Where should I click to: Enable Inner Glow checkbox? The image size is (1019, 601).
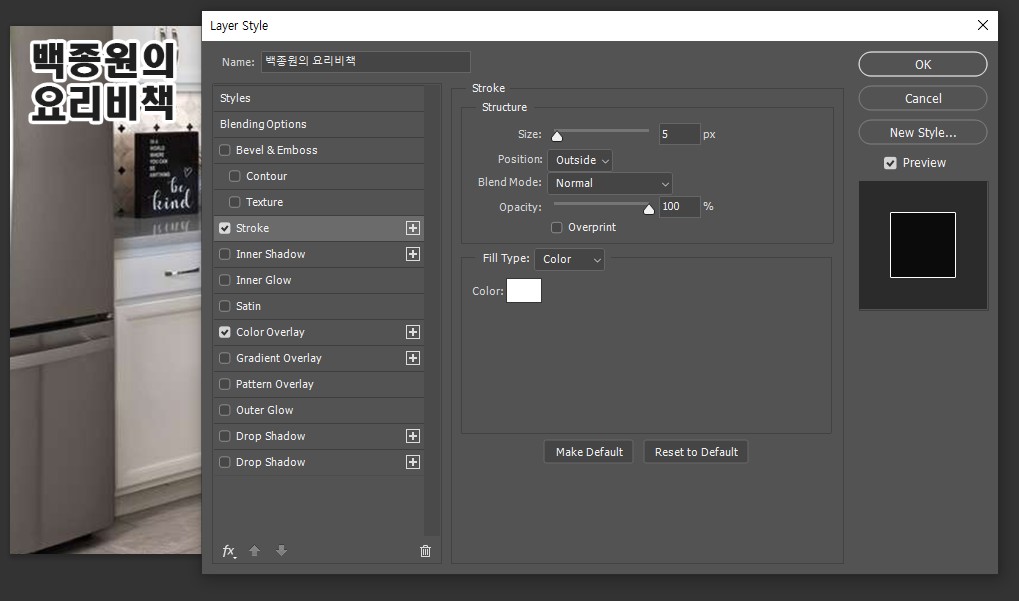pos(225,280)
